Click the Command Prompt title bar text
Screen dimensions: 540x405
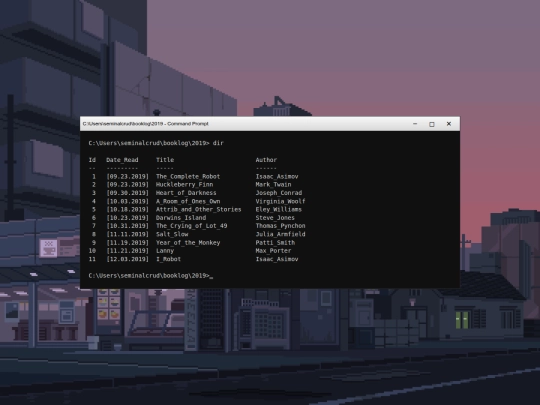(x=146, y=124)
